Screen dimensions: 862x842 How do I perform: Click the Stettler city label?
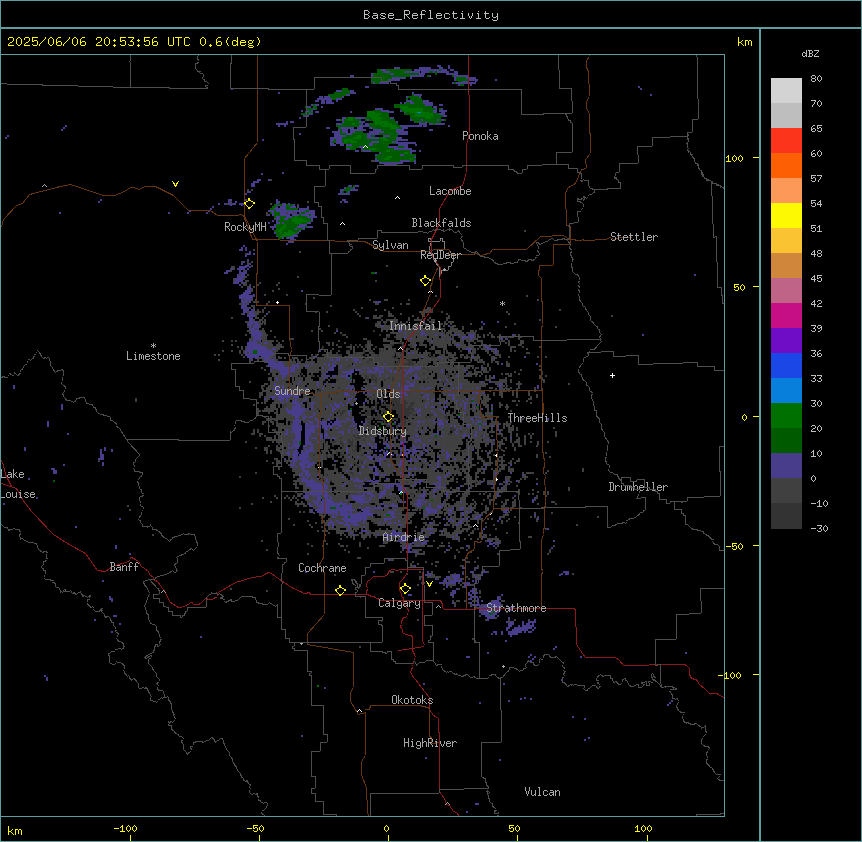pyautogui.click(x=634, y=237)
